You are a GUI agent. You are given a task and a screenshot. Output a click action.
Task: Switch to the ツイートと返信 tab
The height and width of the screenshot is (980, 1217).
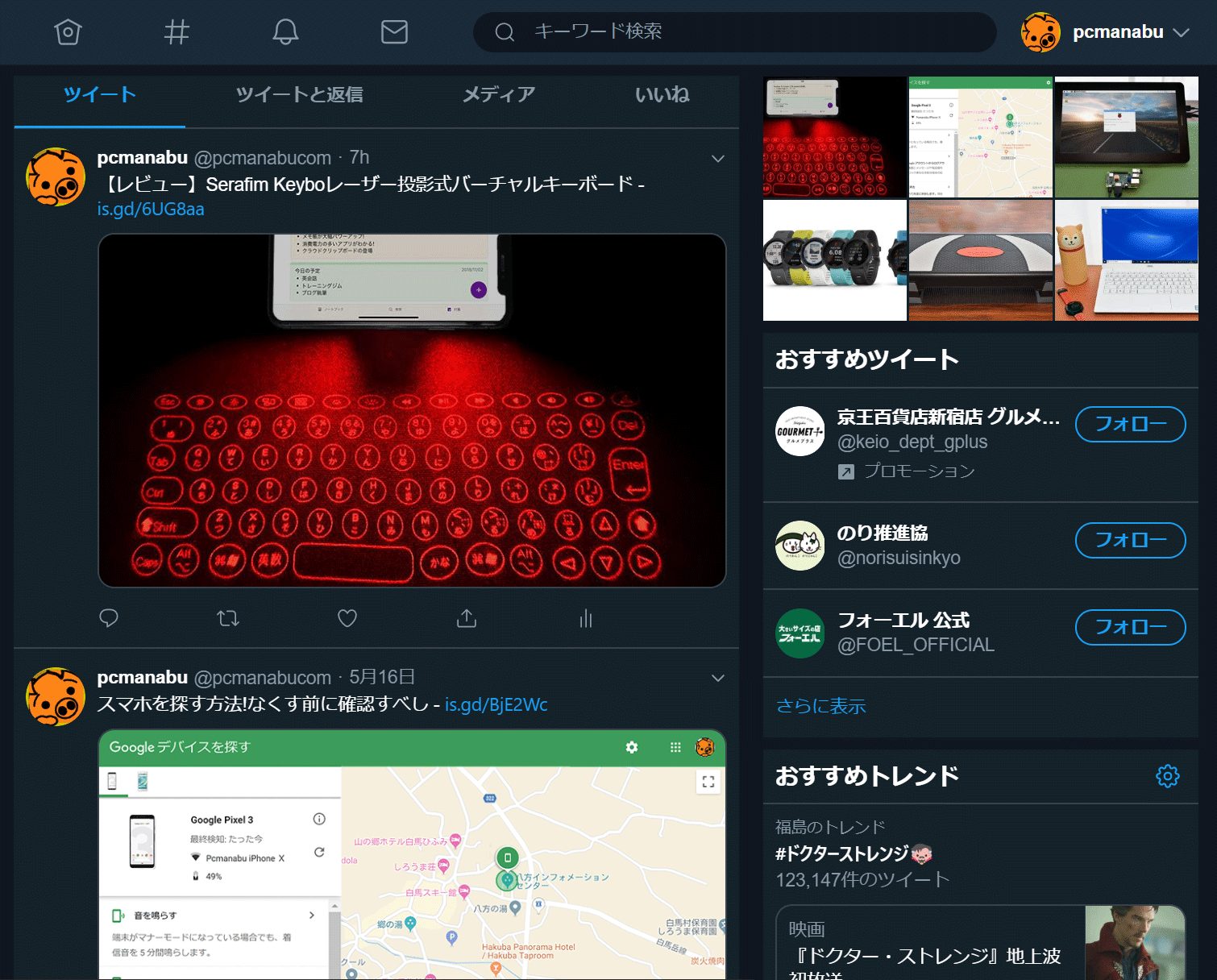pyautogui.click(x=300, y=95)
